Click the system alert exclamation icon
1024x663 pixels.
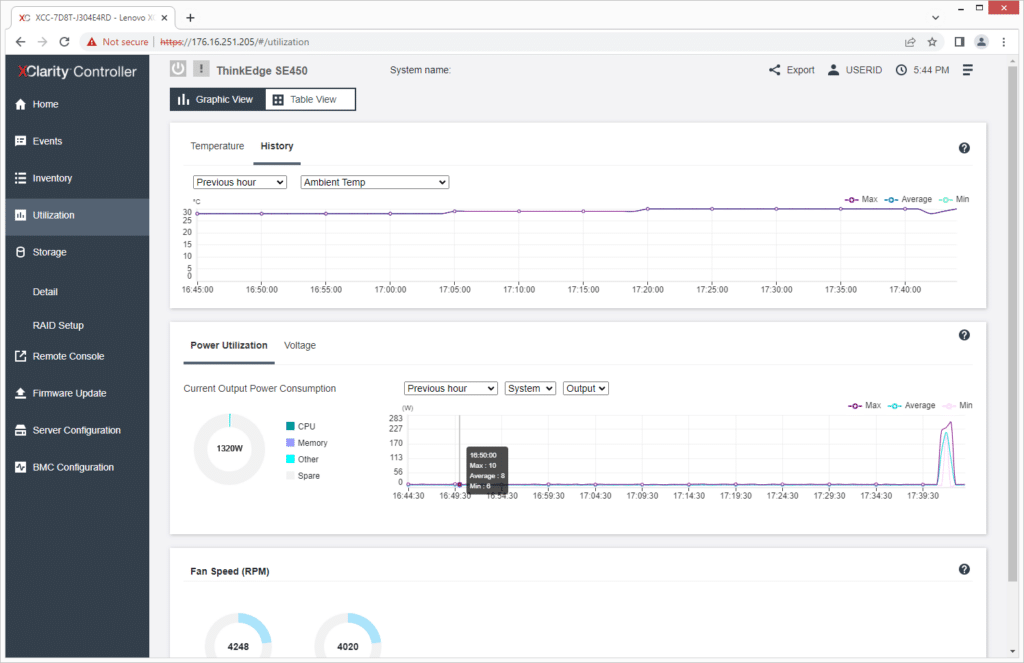pos(201,69)
